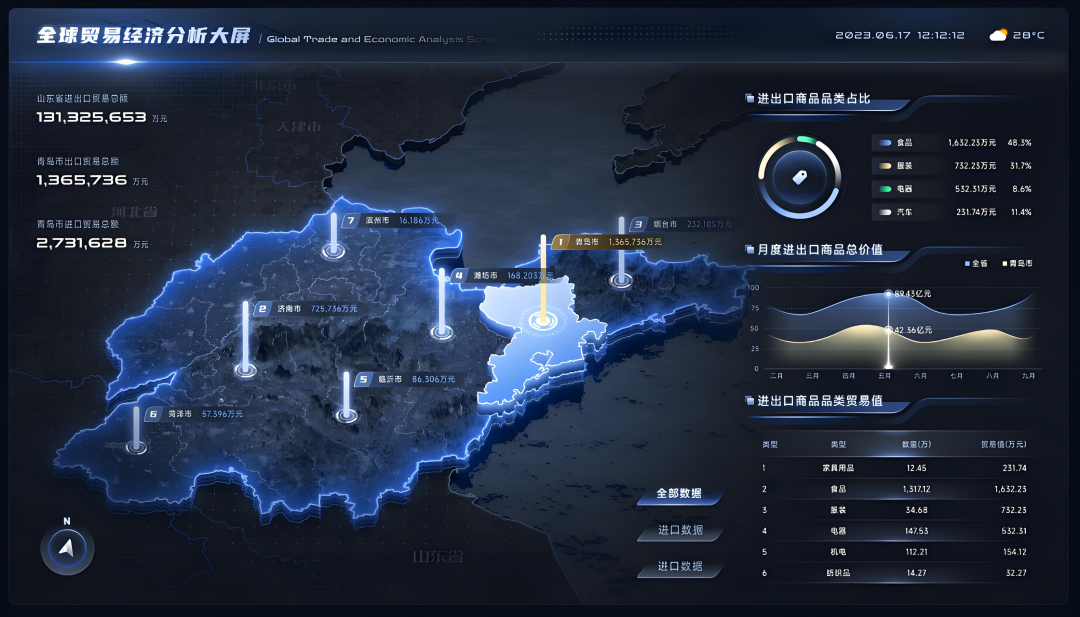The image size is (1080, 617).
Task: Toggle the 青岛市 series in chart legend
Action: pyautogui.click(x=1015, y=263)
